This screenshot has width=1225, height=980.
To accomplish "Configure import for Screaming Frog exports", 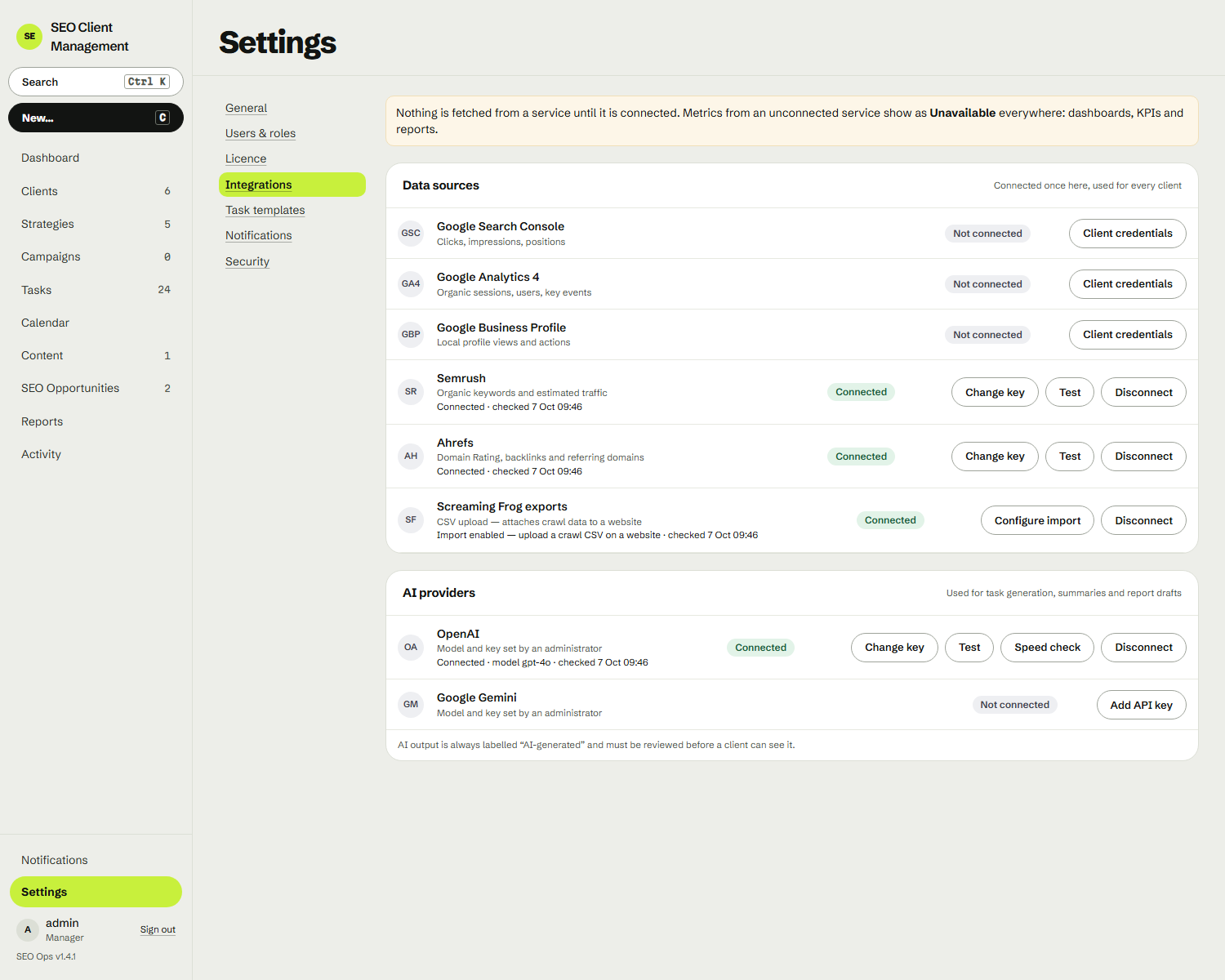I will click(1037, 520).
